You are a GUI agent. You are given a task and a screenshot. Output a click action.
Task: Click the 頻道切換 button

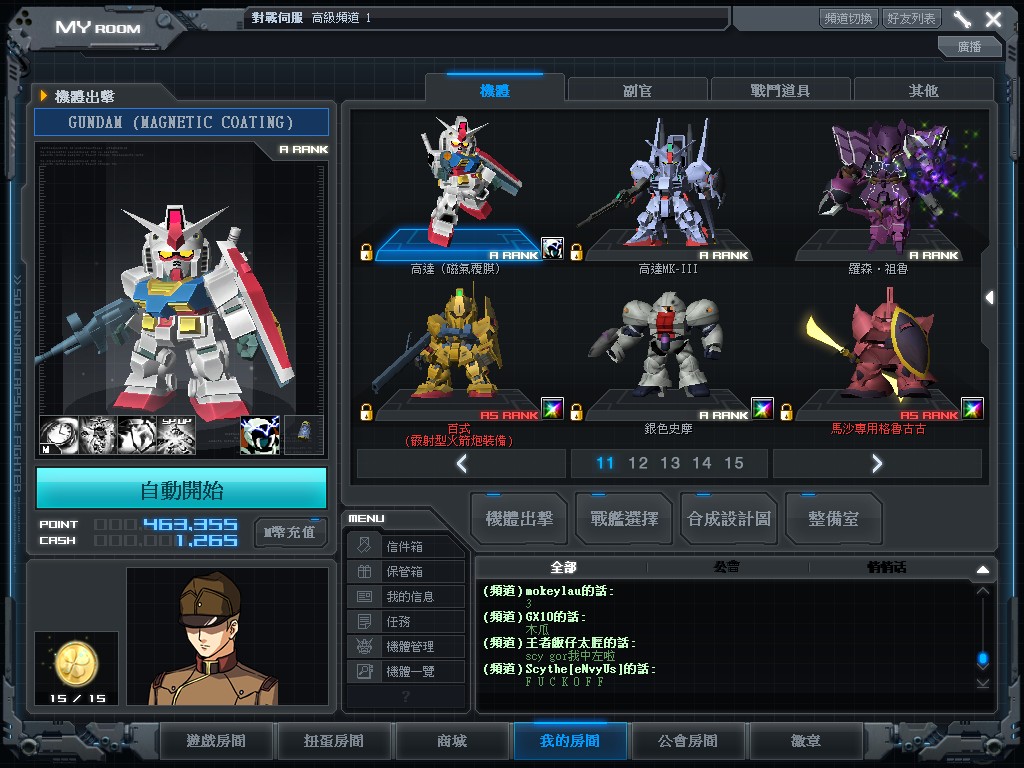pyautogui.click(x=848, y=18)
